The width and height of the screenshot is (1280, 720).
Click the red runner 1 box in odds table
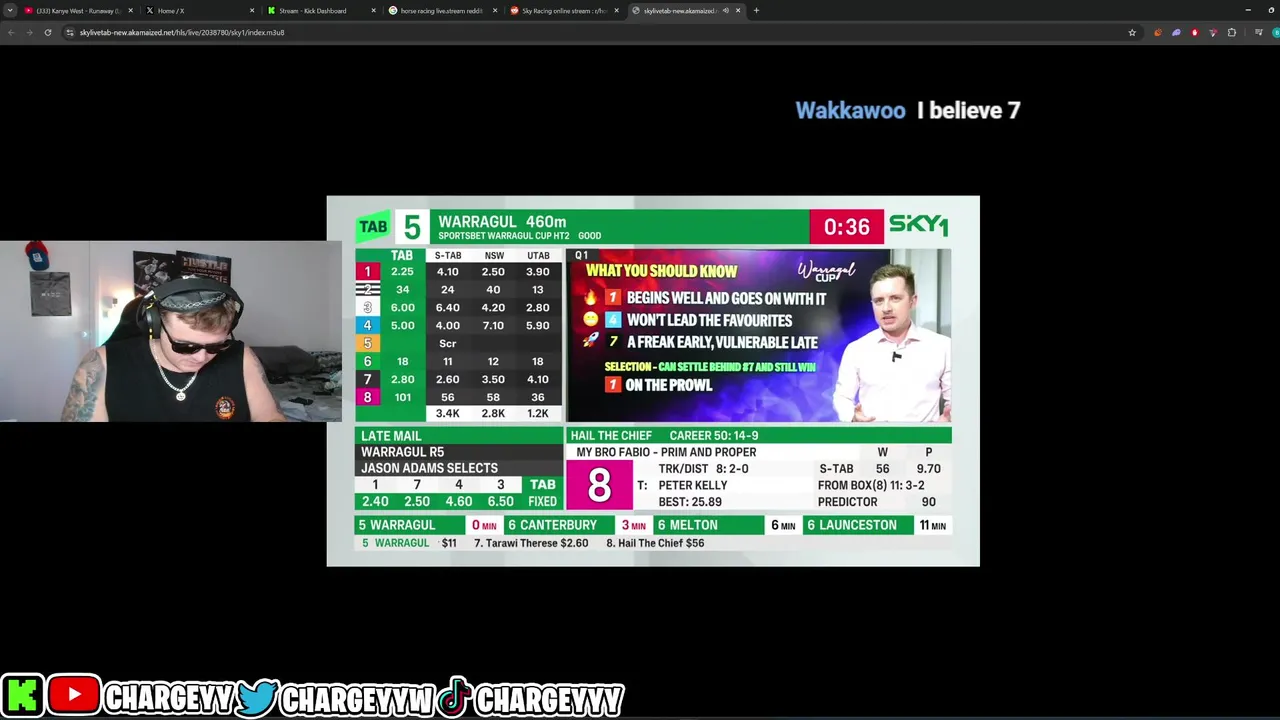[x=367, y=272]
